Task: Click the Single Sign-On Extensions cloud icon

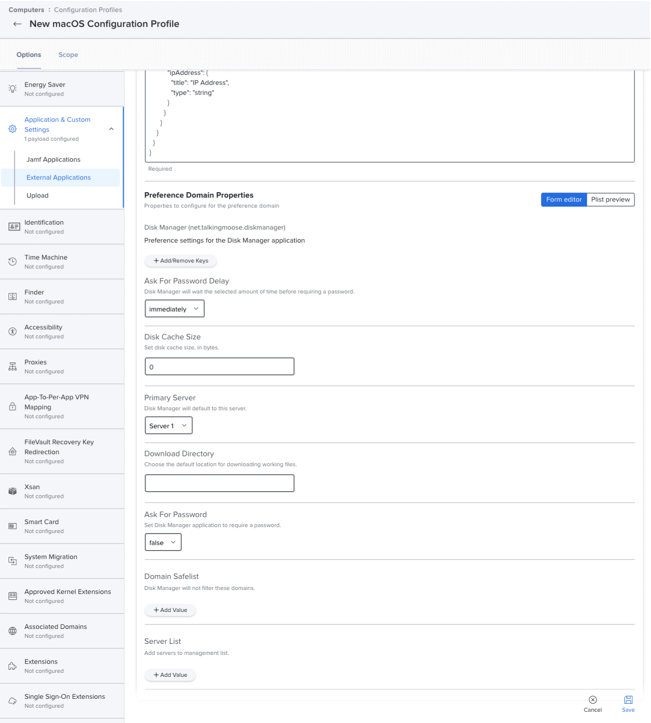Action: click(12, 701)
